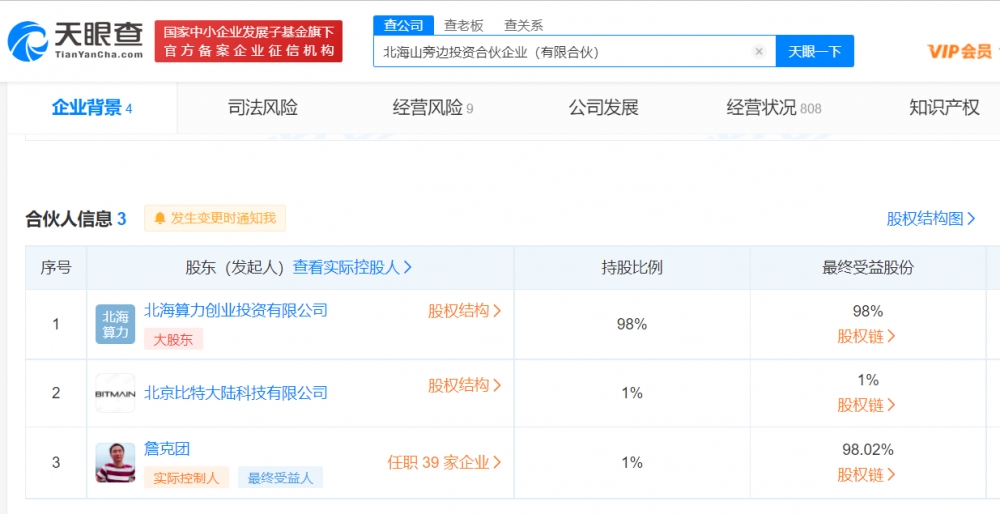Open 北京比特大陆科技有限公司 company link

click(x=236, y=392)
